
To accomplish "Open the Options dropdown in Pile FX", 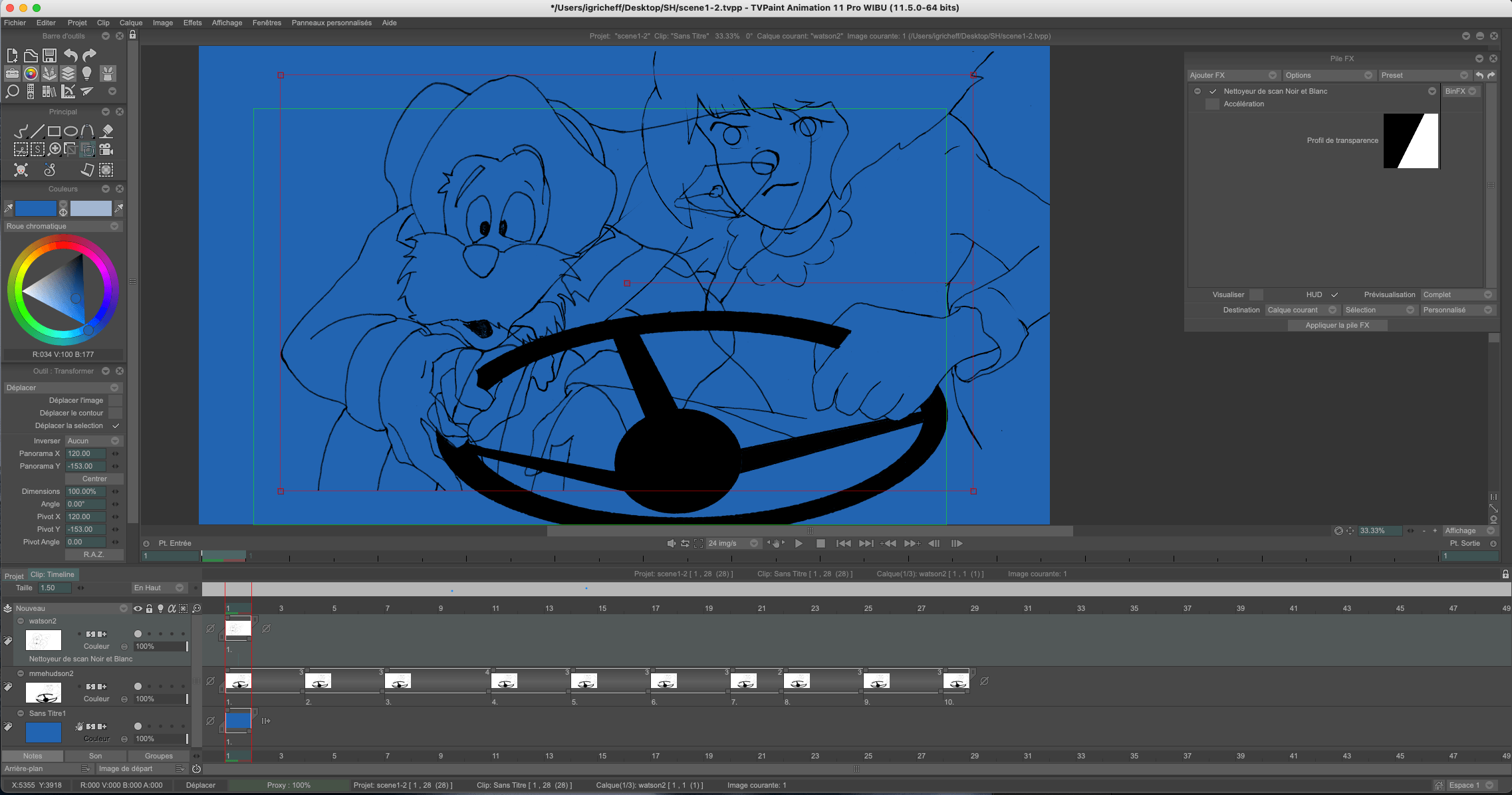I will coord(1328,75).
